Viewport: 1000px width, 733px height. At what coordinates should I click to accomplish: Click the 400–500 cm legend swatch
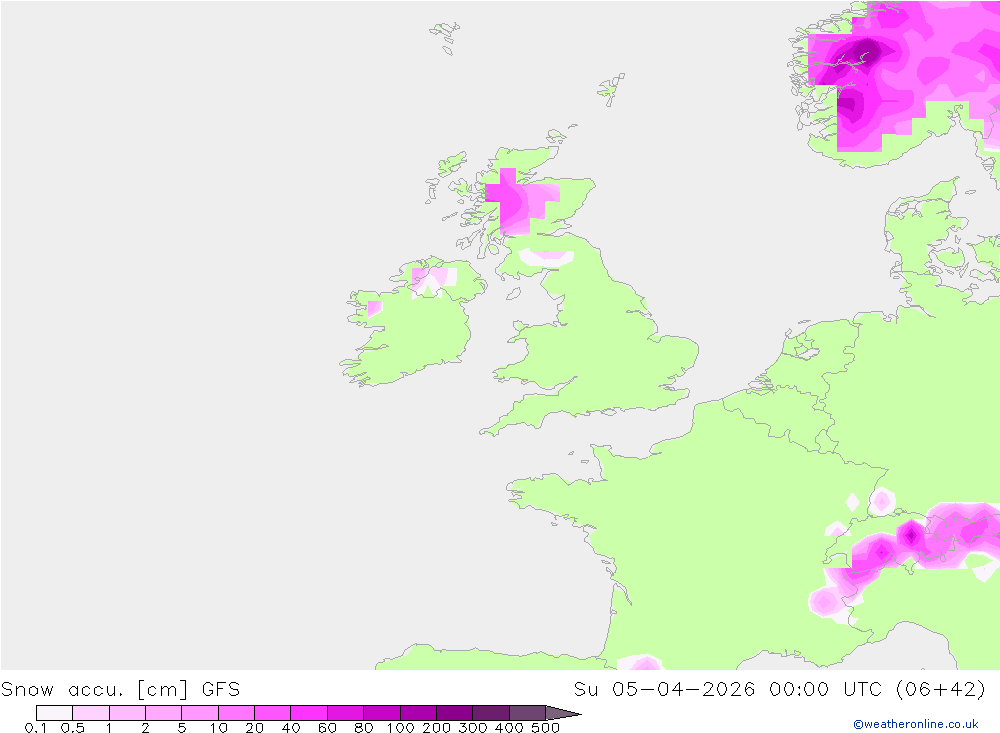tap(527, 713)
